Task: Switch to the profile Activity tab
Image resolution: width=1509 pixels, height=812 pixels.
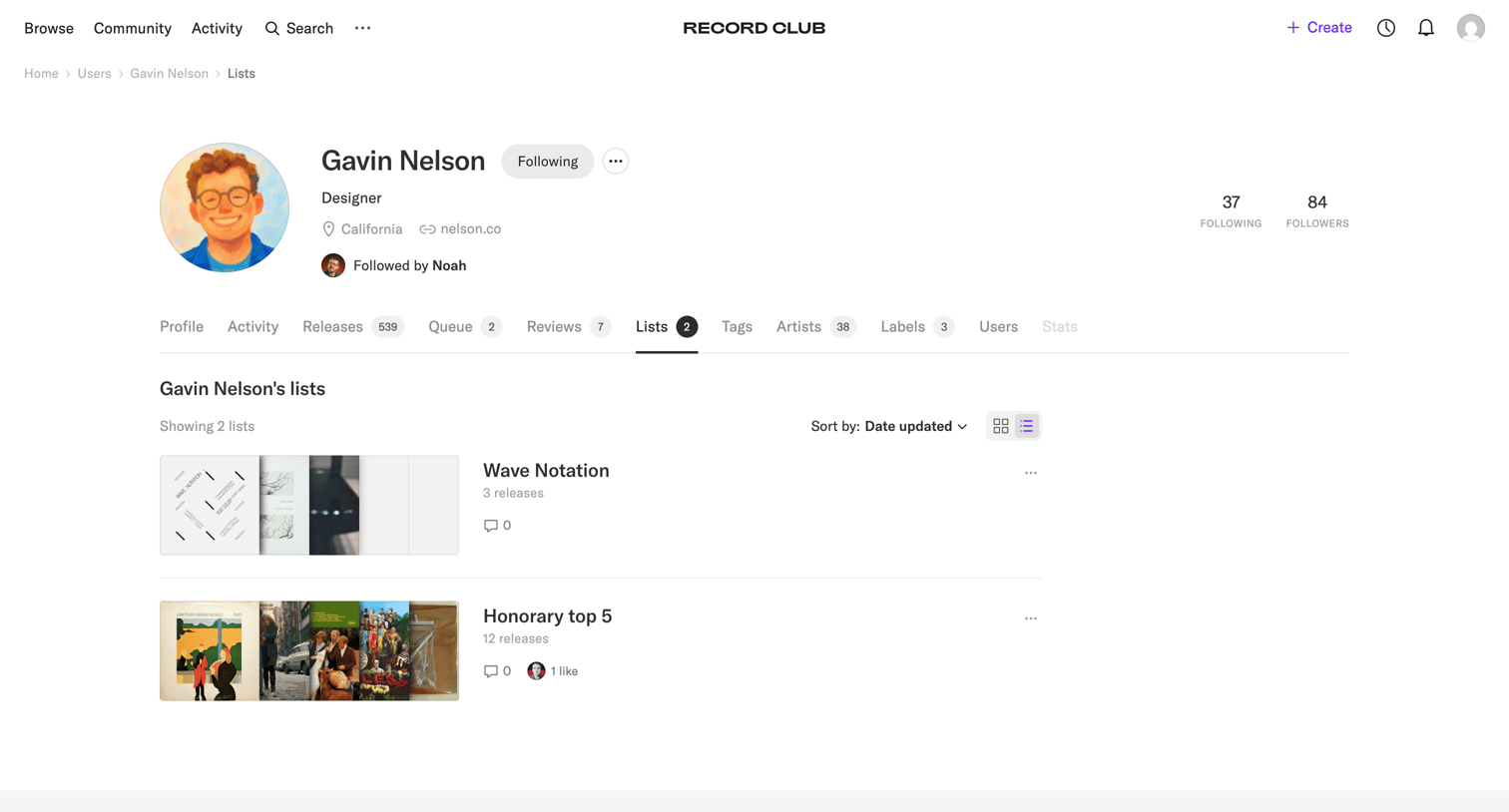Action: point(252,326)
